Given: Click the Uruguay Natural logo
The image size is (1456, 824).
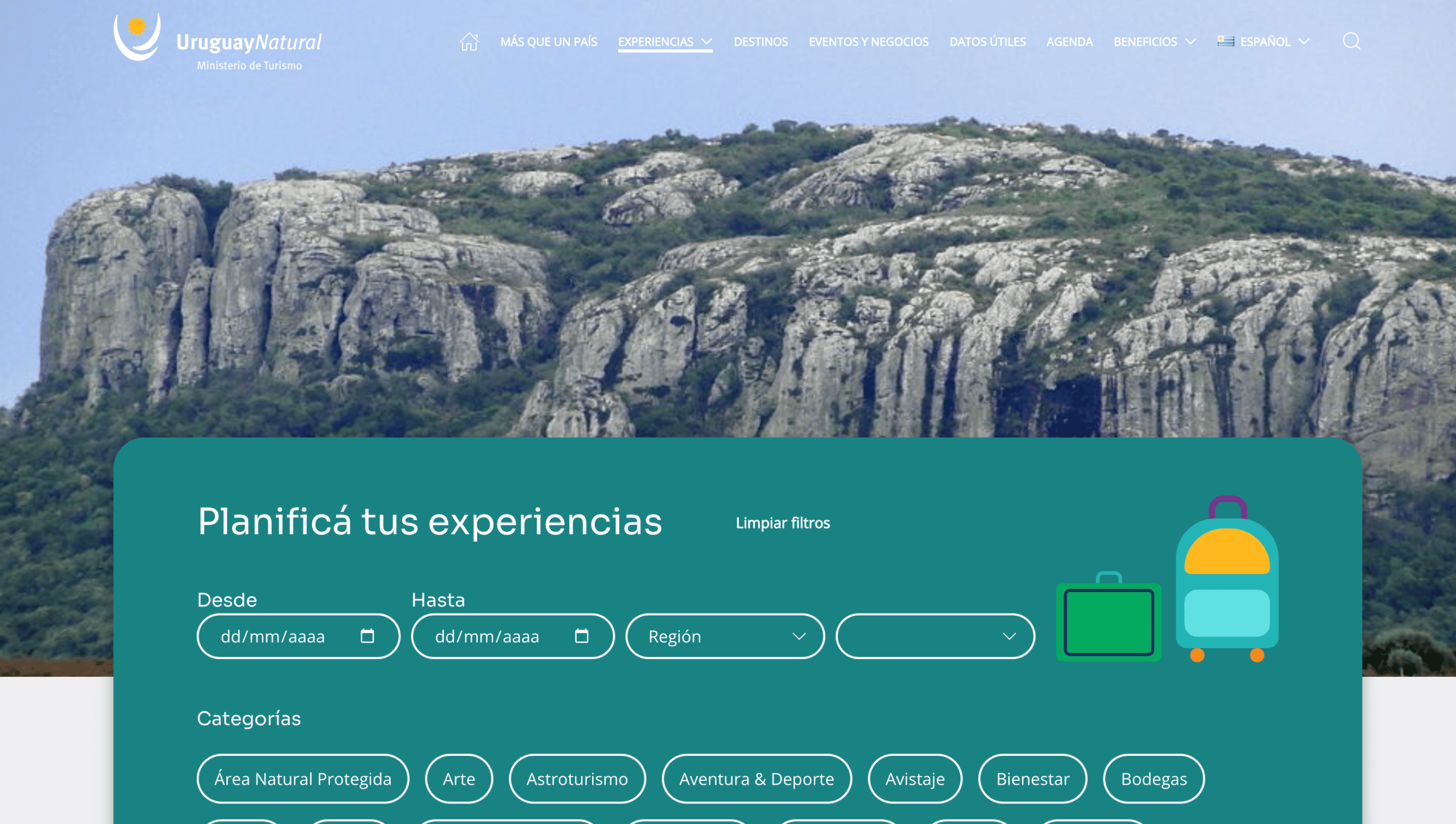Looking at the screenshot, I should coord(218,42).
